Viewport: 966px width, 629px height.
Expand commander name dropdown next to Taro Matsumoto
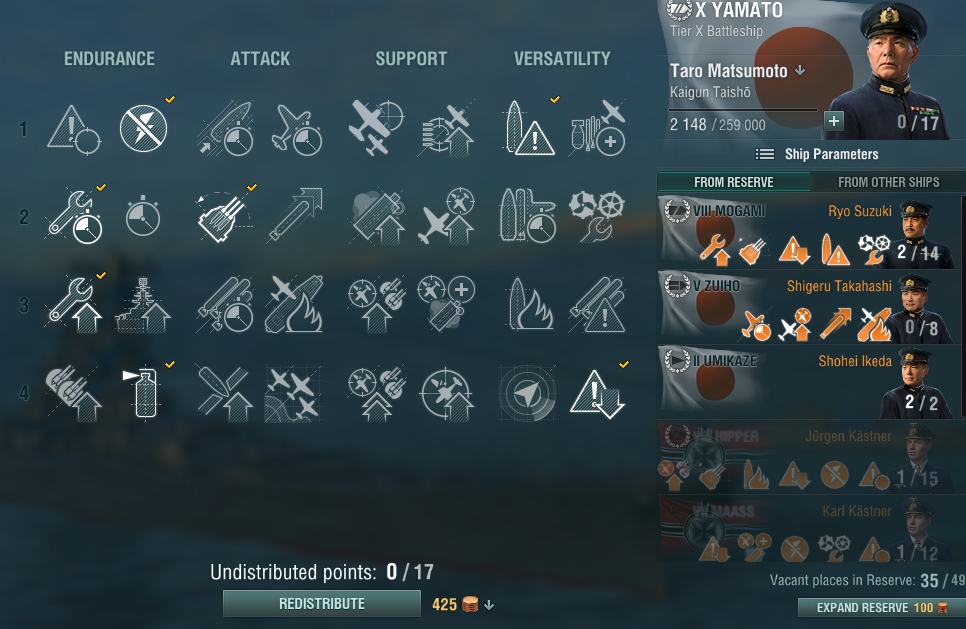(800, 70)
